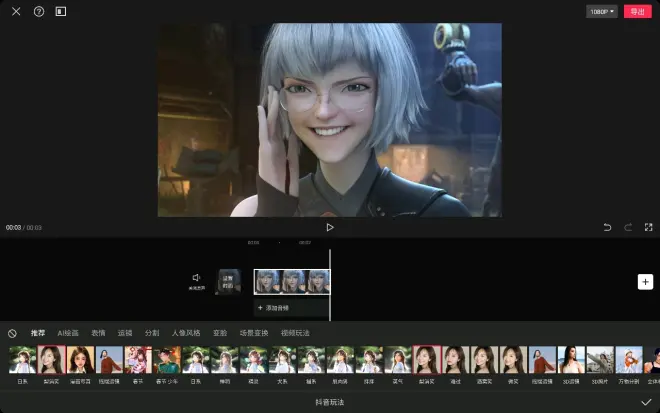
Task: Open the 场景变换 tab
Action: pos(255,333)
